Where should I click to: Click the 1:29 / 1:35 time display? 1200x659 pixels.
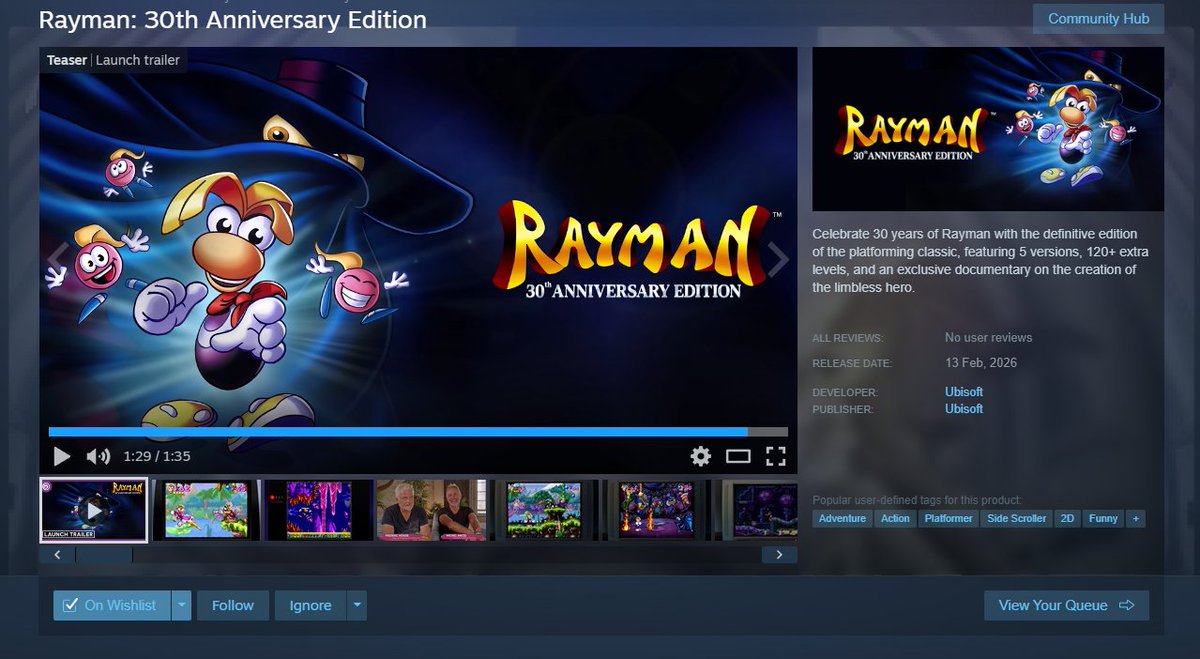pyautogui.click(x=157, y=456)
